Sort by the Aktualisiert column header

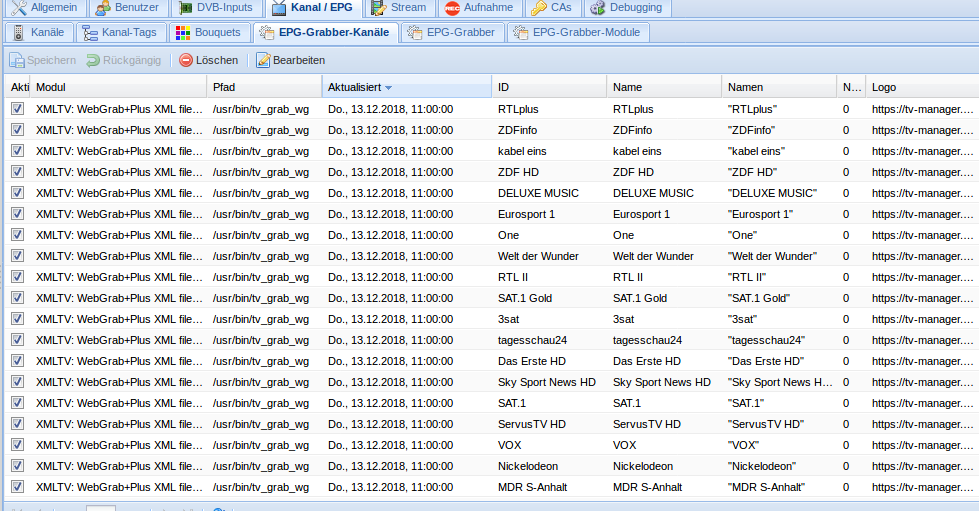[x=407, y=87]
